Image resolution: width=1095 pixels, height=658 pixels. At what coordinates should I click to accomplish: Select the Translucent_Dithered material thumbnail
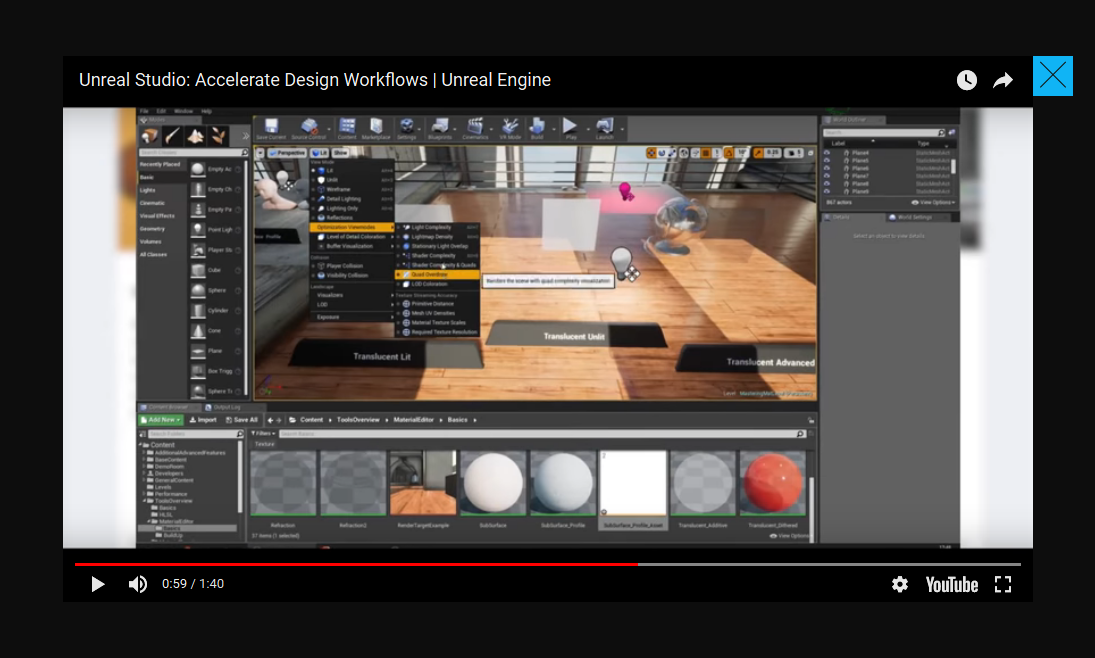771,483
